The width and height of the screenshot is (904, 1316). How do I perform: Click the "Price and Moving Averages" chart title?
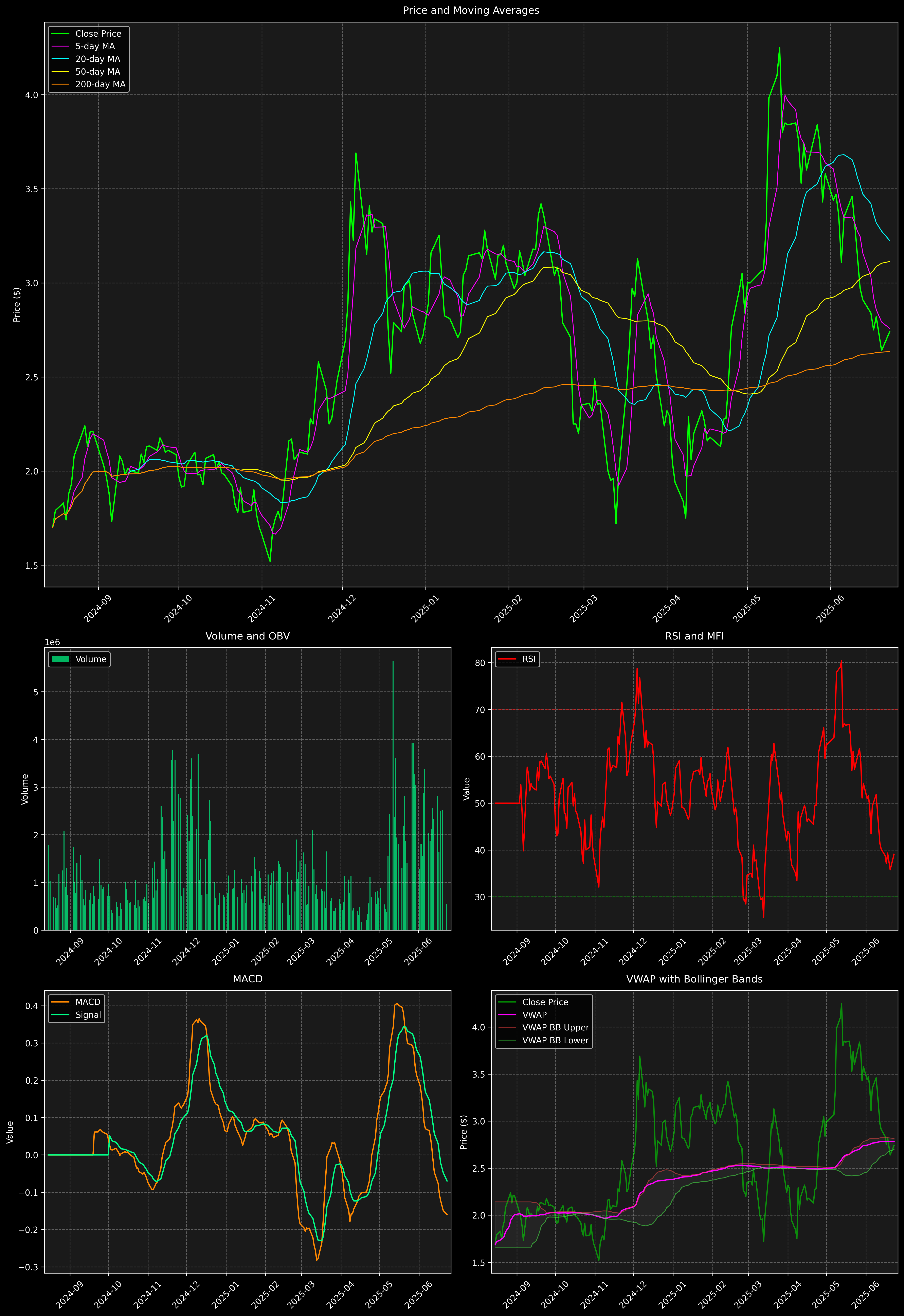click(471, 10)
